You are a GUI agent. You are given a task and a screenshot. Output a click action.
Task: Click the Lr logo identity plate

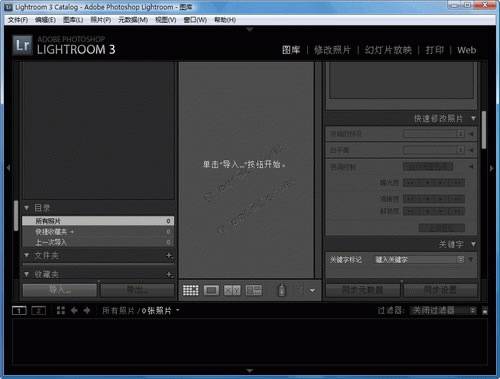[x=23, y=45]
